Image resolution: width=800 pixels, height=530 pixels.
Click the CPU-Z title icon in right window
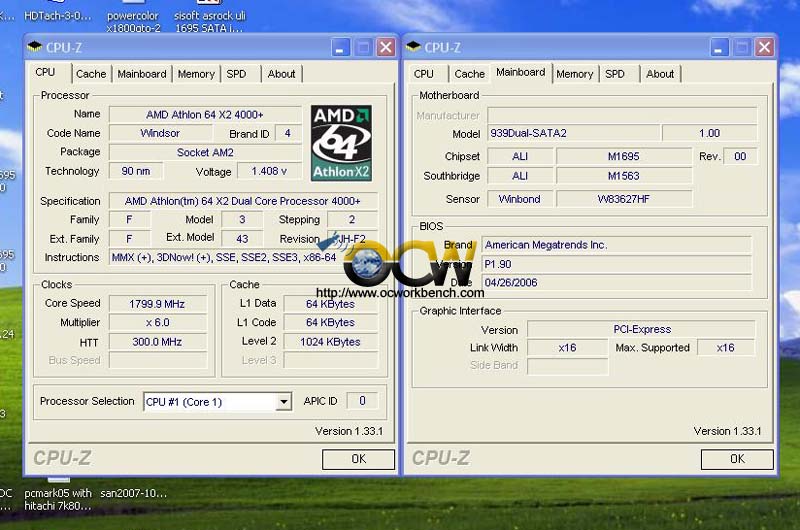coord(413,47)
